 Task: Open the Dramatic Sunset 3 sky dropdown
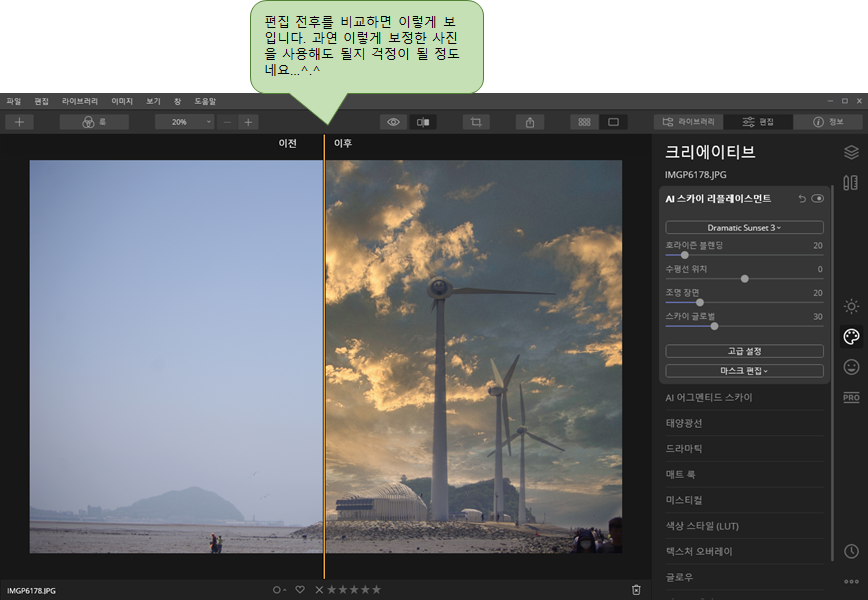click(744, 227)
